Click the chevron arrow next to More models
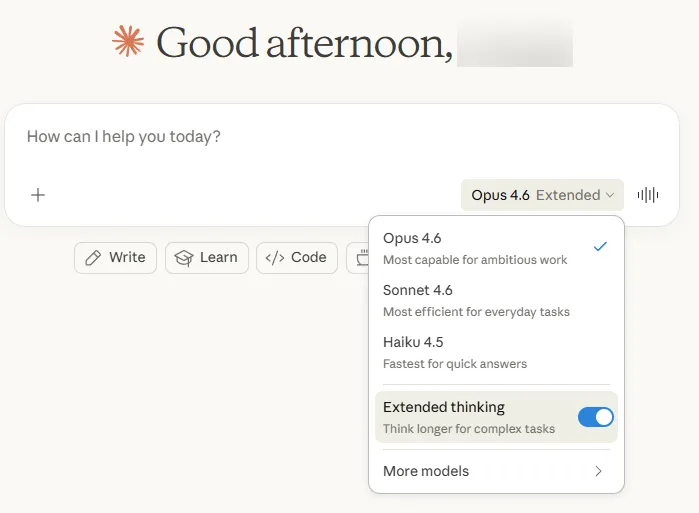 point(598,471)
